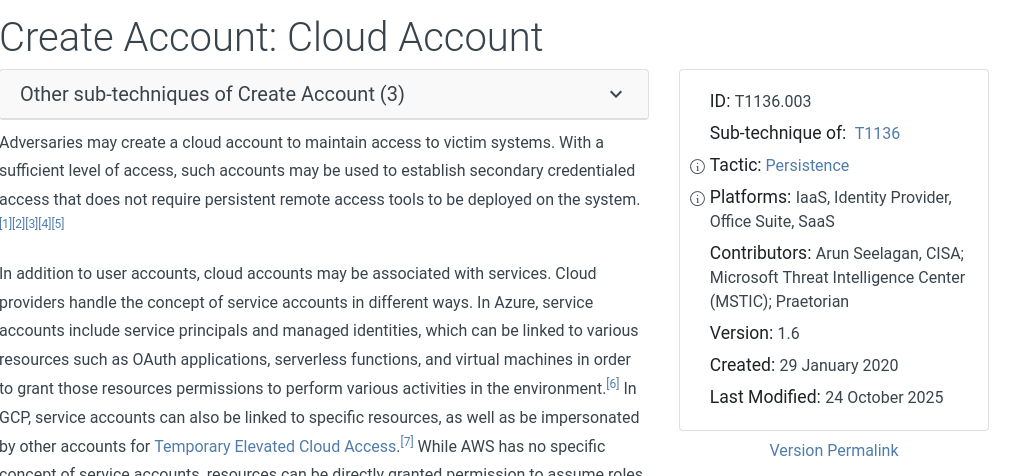Open citation reference [1]

pyautogui.click(x=6, y=224)
